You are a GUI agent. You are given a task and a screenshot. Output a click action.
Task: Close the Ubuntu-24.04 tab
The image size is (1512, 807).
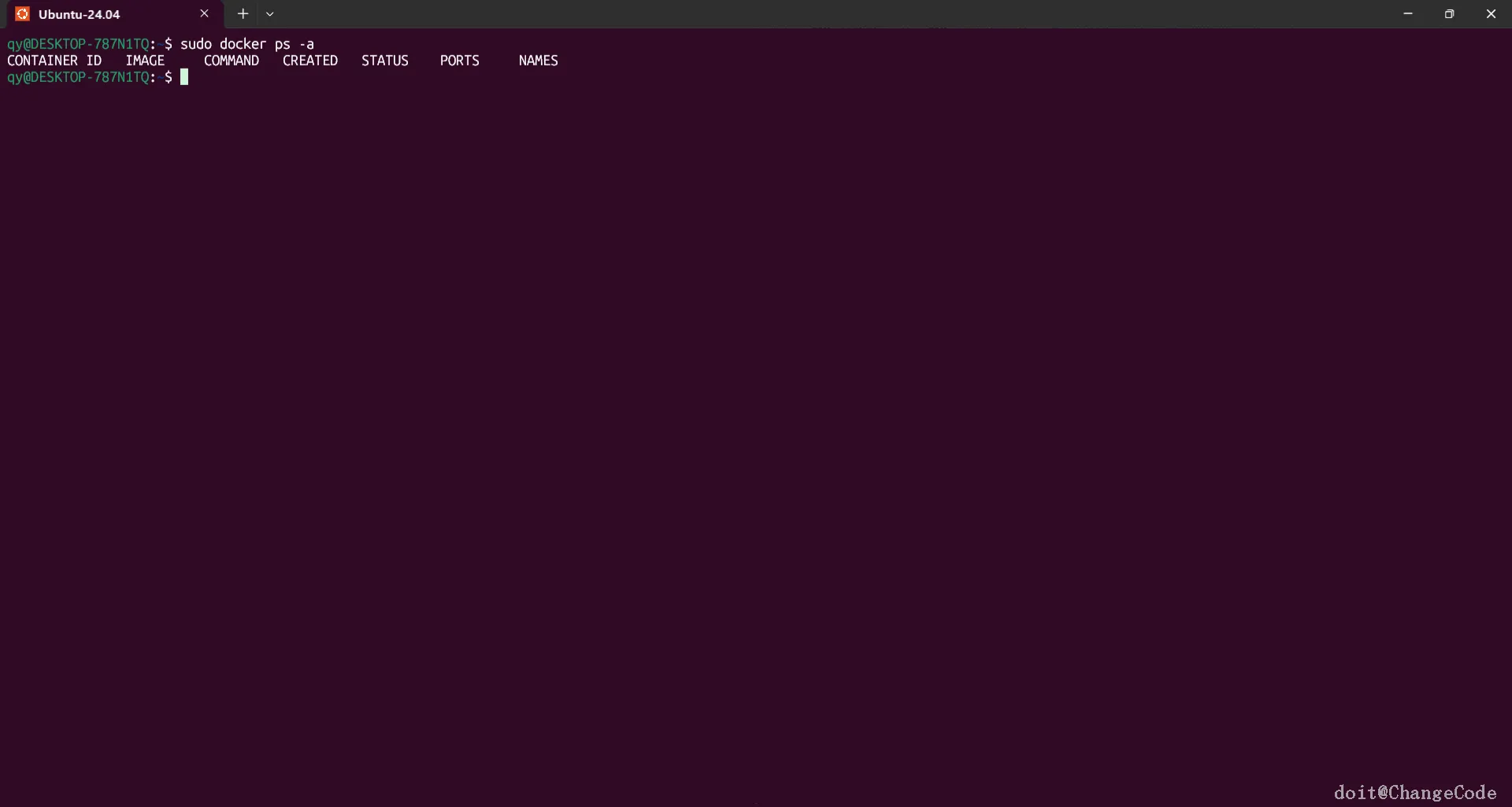pyautogui.click(x=205, y=13)
